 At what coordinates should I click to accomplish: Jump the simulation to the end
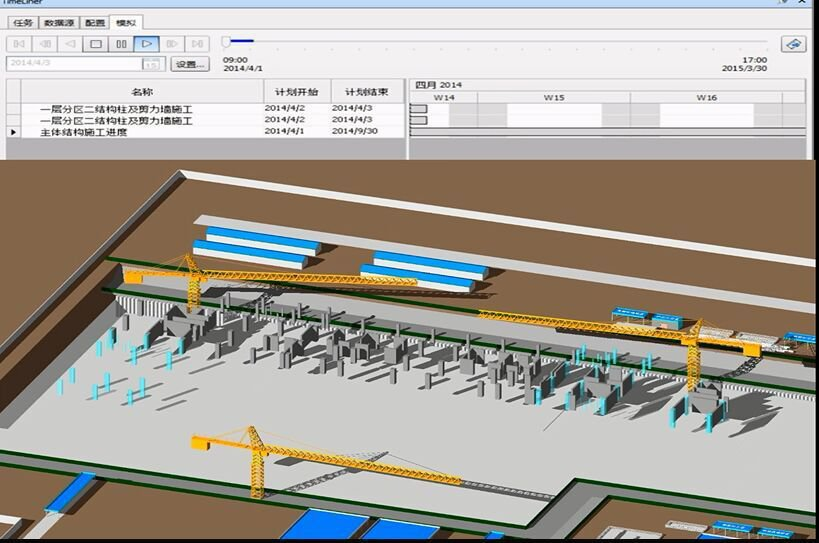[197, 44]
